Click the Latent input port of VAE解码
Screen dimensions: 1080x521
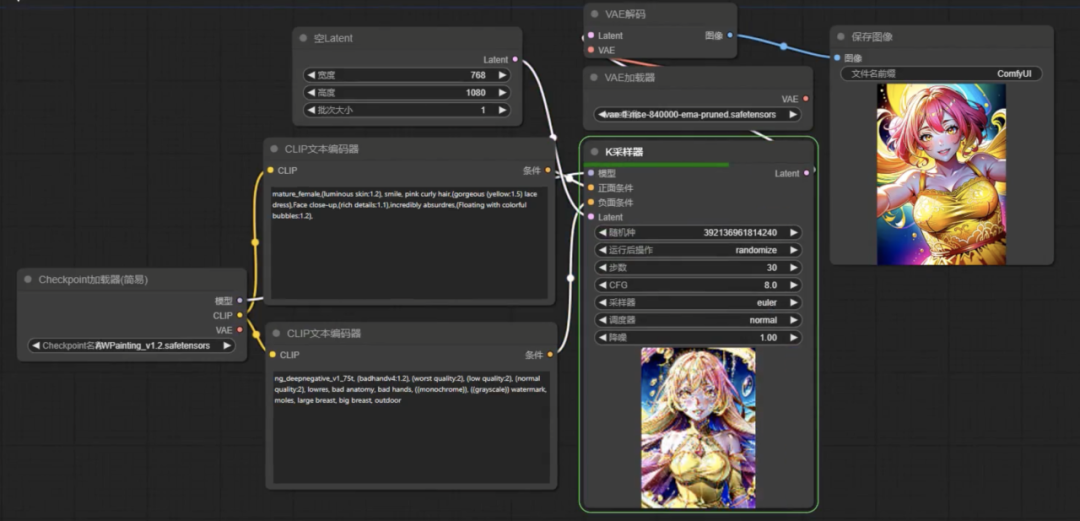click(591, 35)
